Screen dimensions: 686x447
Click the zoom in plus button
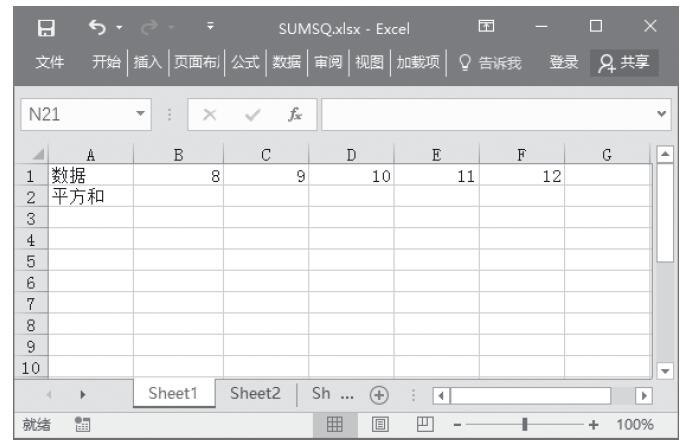click(594, 424)
